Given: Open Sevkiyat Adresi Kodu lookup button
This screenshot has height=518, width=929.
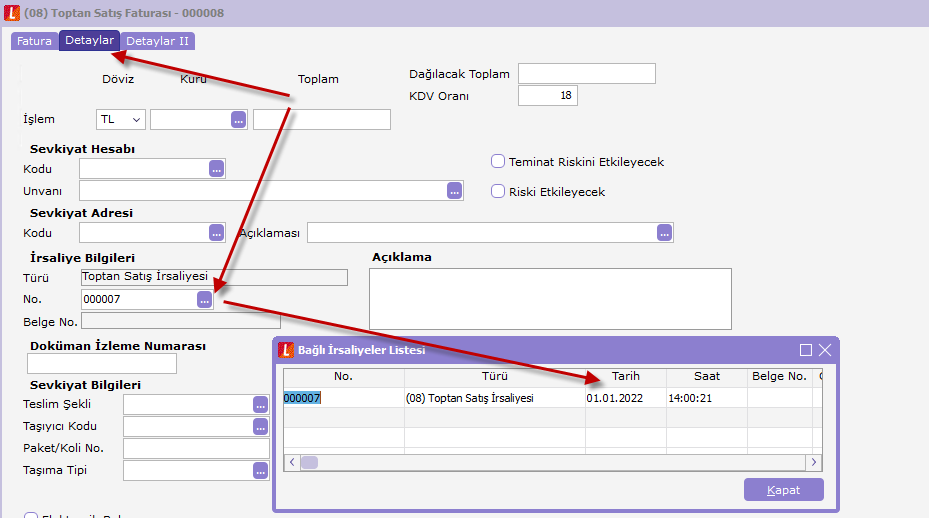Looking at the screenshot, I should click(216, 233).
